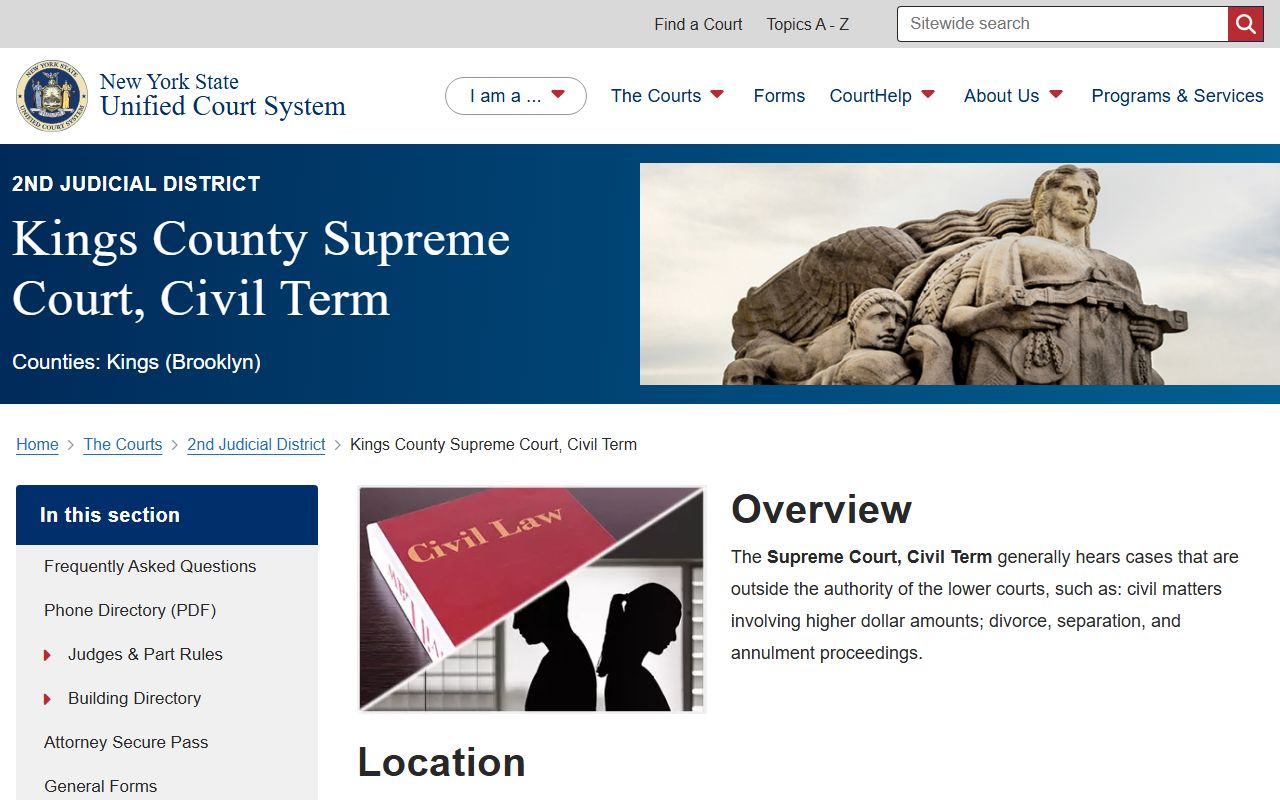Open Attorney Secure Pass link
This screenshot has width=1280, height=800.
point(126,742)
